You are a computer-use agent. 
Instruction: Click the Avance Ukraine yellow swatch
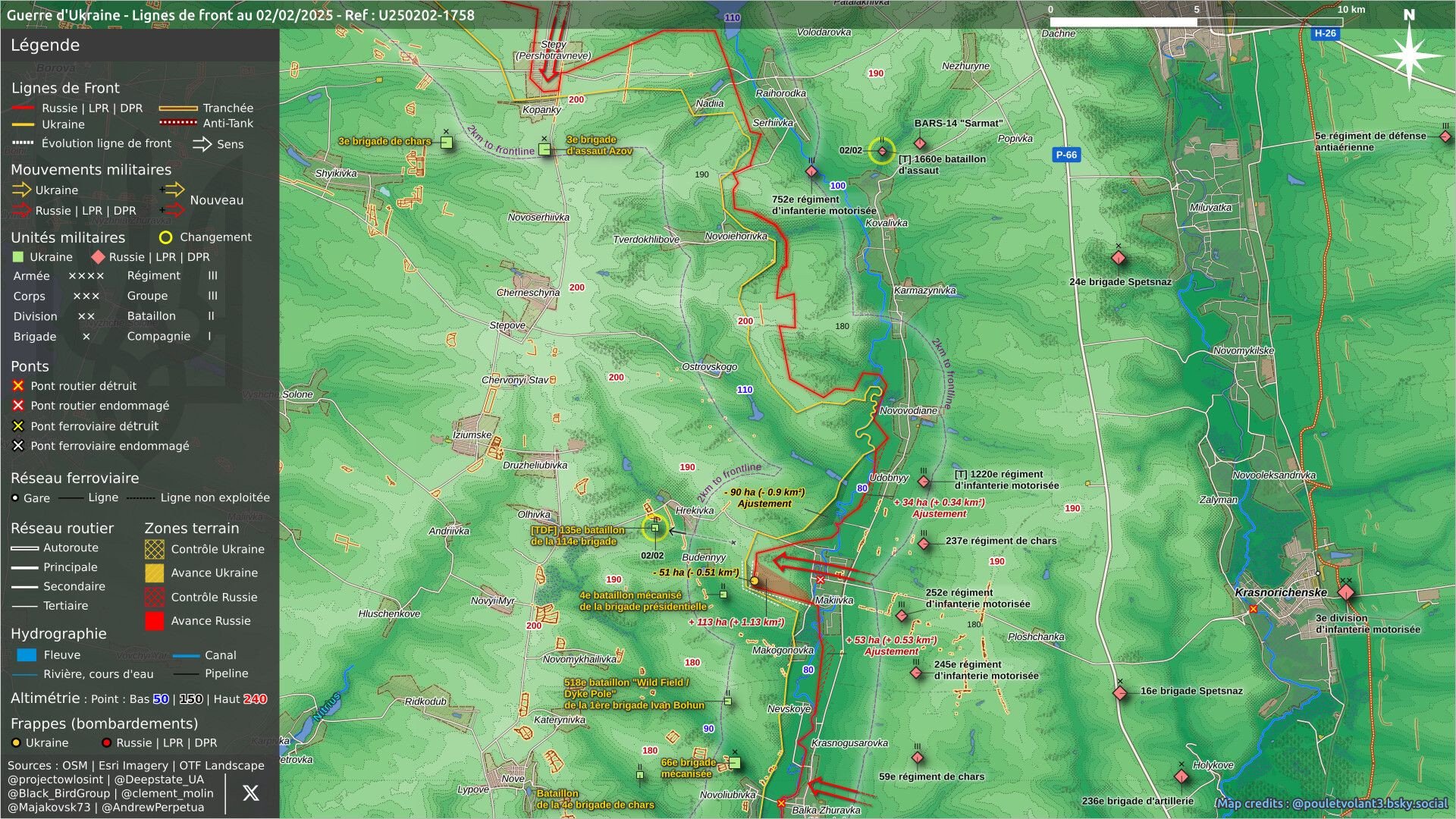pyautogui.click(x=154, y=573)
